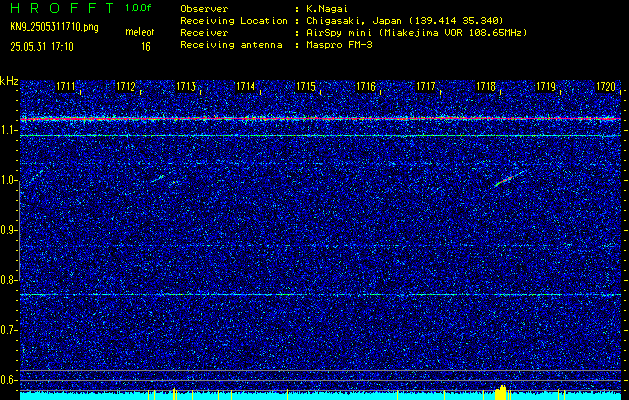This screenshot has height=400, width=629.
Task: Select the Chigasaki, Japan coordinates text
Action: [x=405, y=21]
